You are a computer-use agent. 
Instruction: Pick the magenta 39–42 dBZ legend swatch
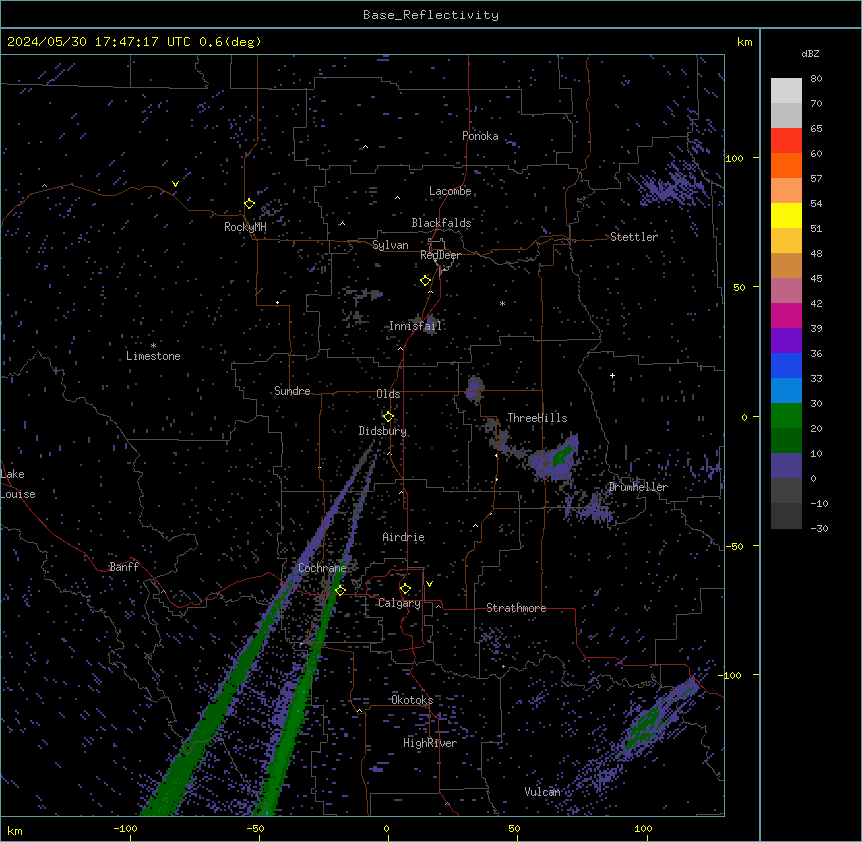pos(786,315)
